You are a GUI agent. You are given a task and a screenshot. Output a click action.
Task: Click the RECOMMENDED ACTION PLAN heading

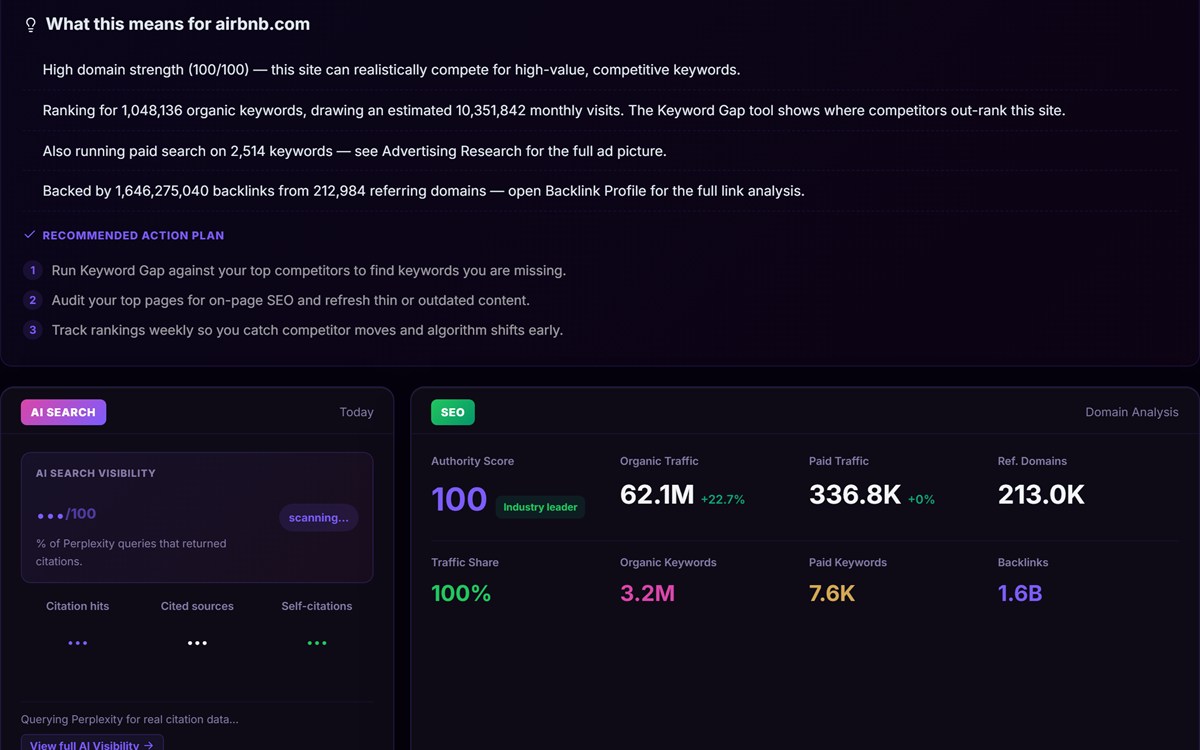133,235
